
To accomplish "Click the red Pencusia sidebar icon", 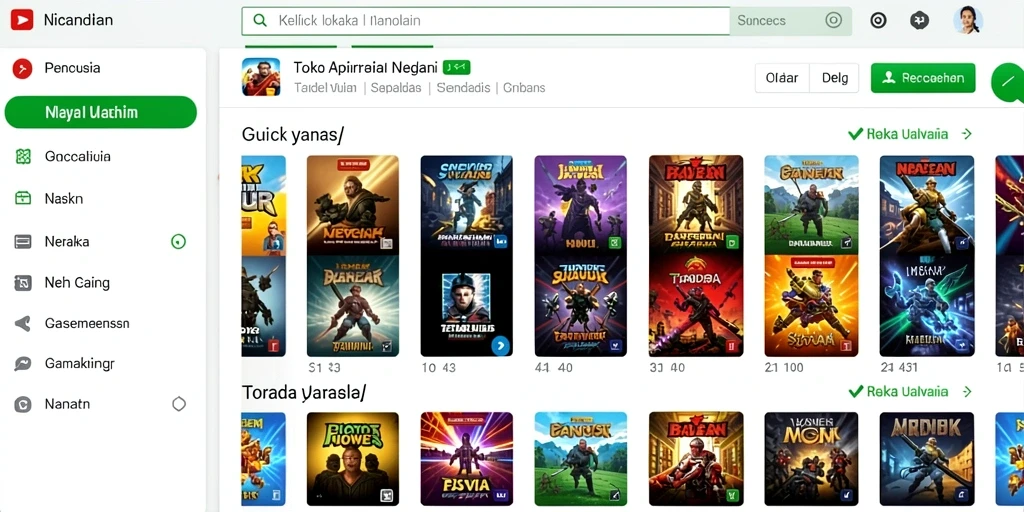I will (x=22, y=68).
